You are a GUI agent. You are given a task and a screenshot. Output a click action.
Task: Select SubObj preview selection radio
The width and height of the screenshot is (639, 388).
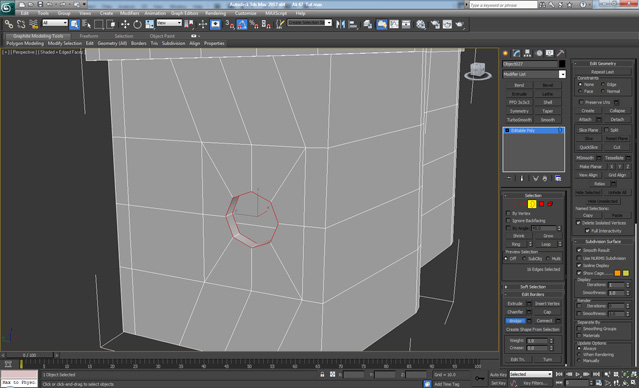(524, 258)
